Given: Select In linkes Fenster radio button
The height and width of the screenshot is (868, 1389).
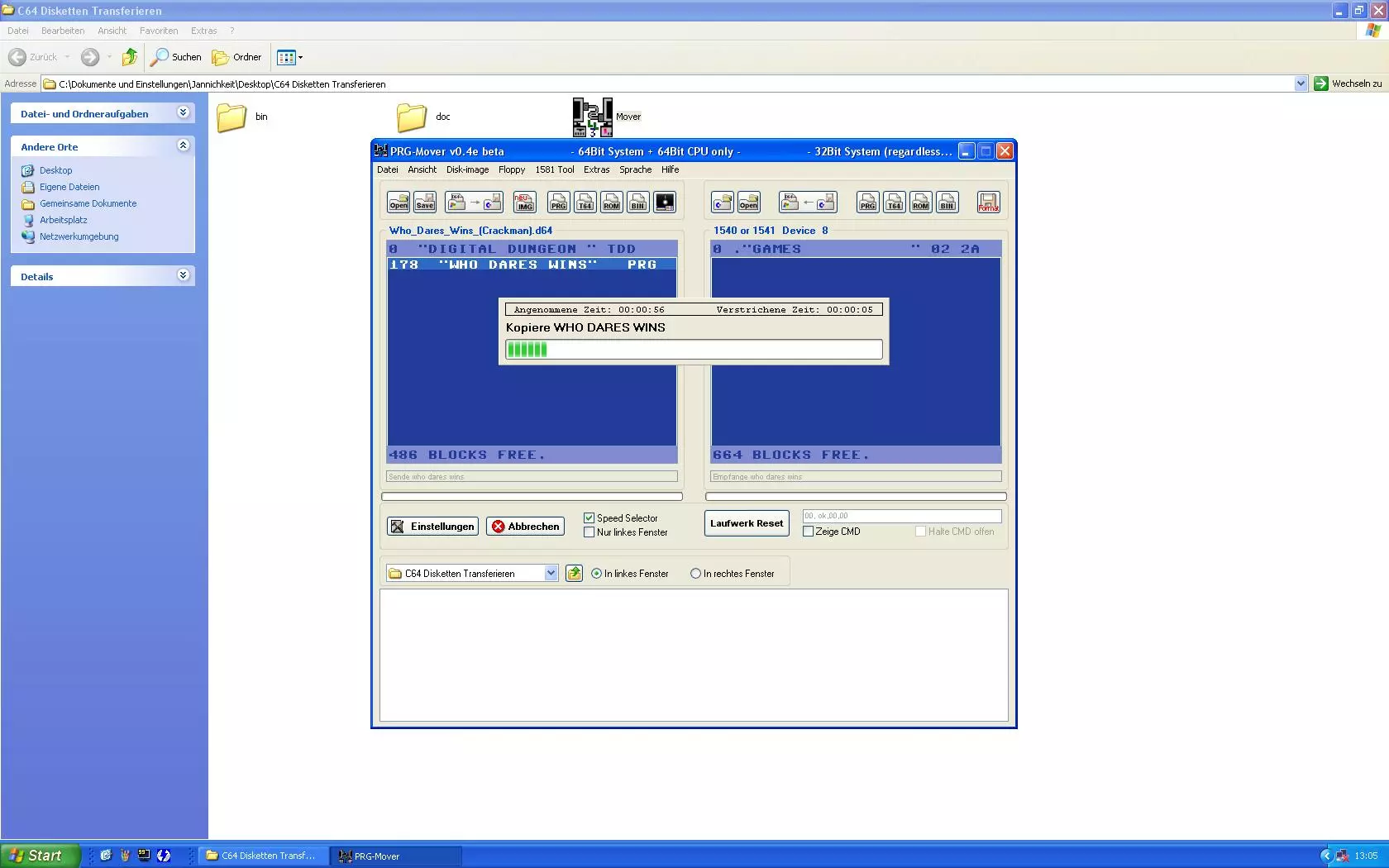Looking at the screenshot, I should pos(596,574).
